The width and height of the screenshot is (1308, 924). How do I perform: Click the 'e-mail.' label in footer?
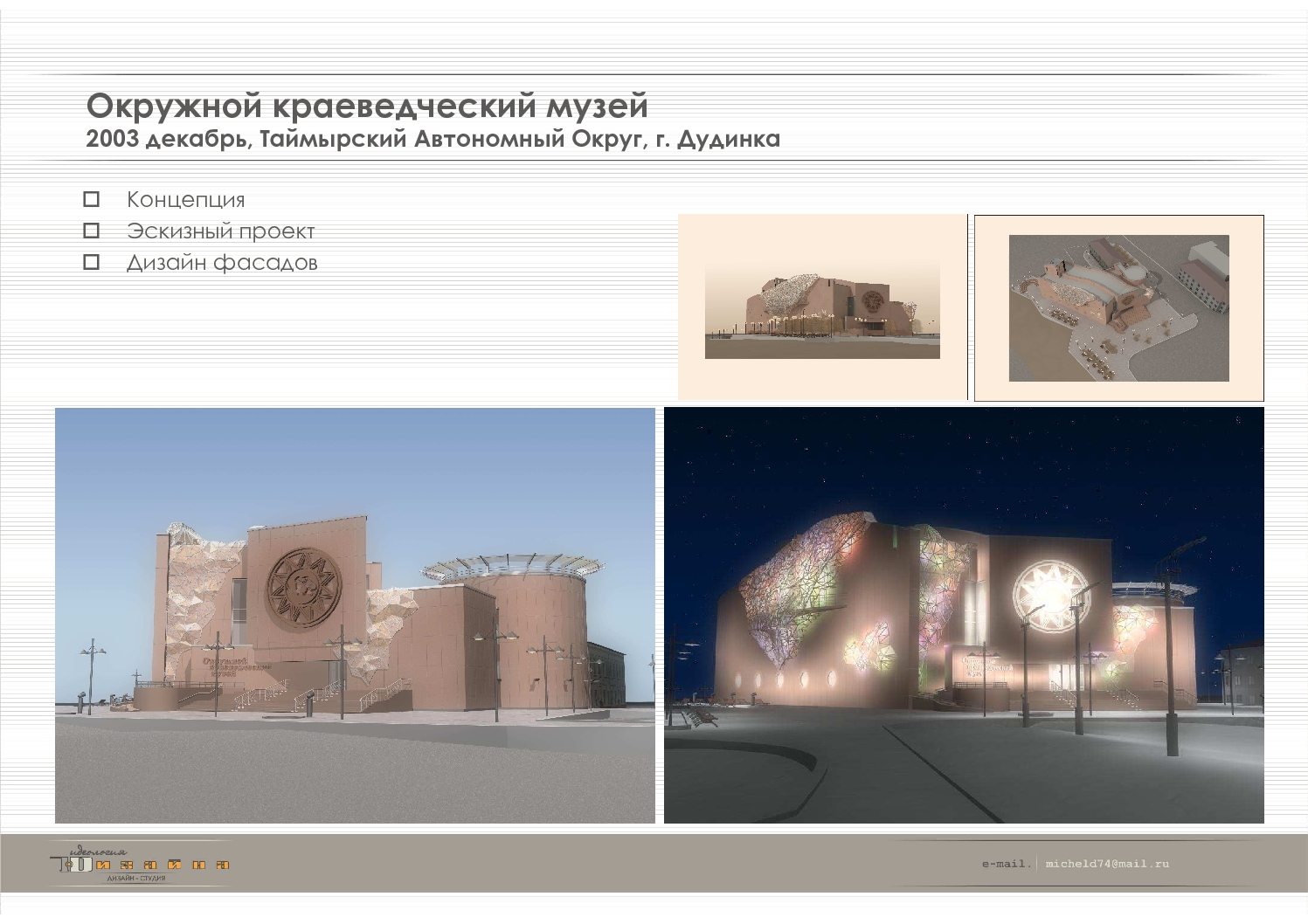pyautogui.click(x=1005, y=864)
